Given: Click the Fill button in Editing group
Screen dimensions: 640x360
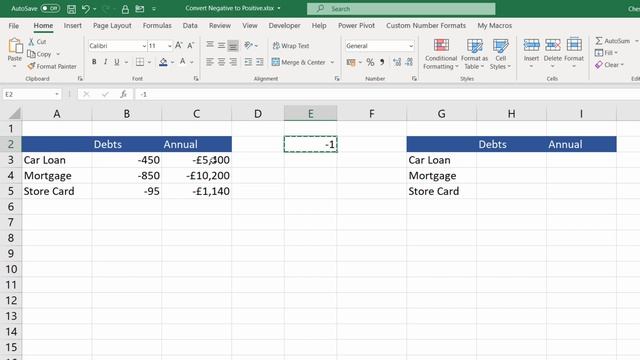Looking at the screenshot, I should 605,53.
